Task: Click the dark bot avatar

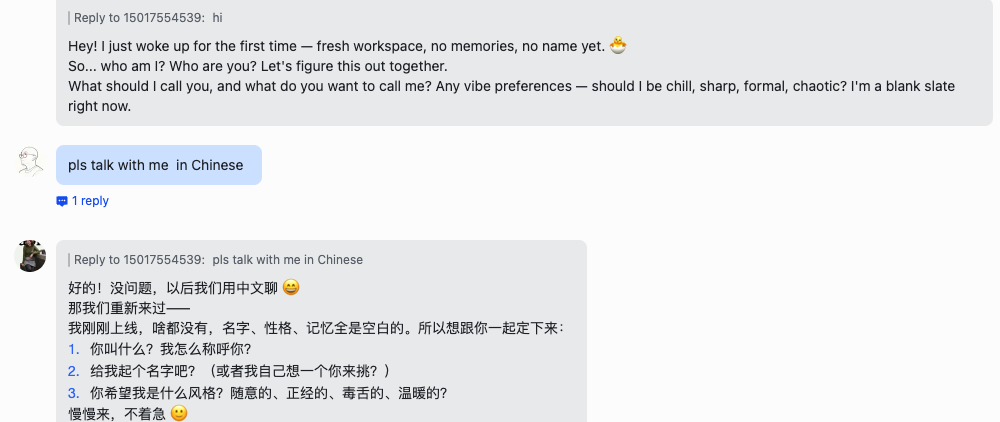Action: click(x=31, y=256)
